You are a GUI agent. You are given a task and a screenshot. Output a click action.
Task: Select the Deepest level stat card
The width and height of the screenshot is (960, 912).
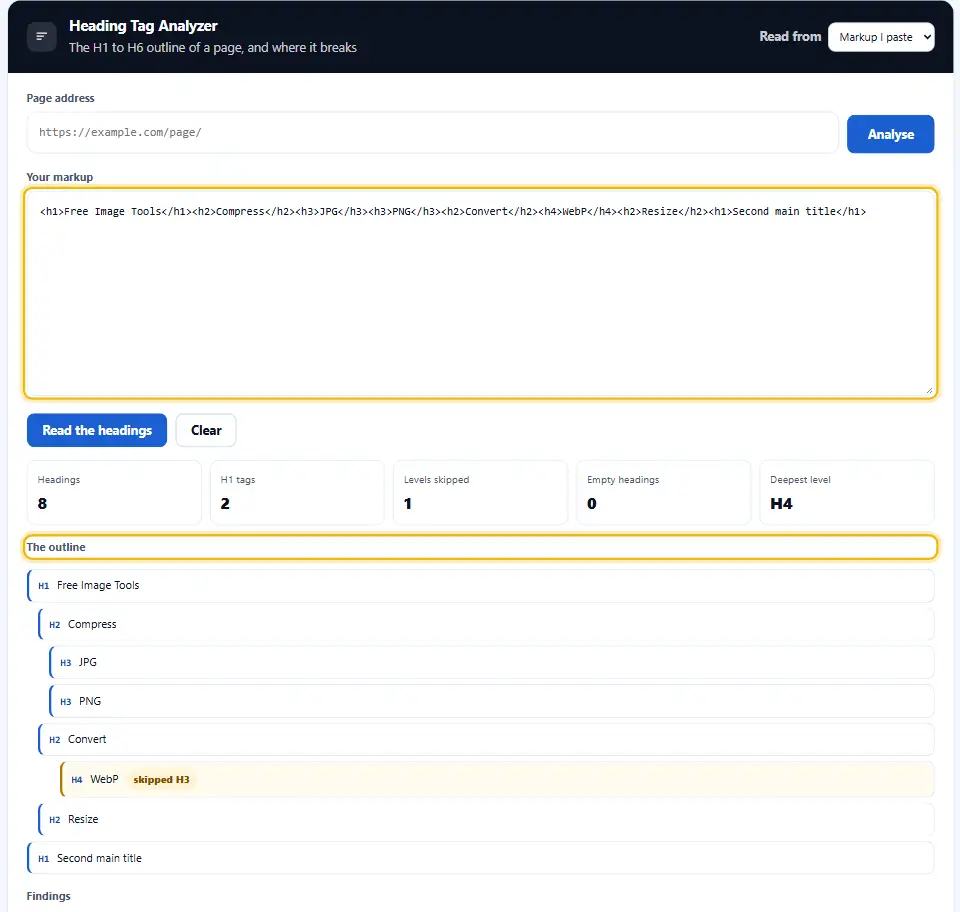click(x=847, y=493)
